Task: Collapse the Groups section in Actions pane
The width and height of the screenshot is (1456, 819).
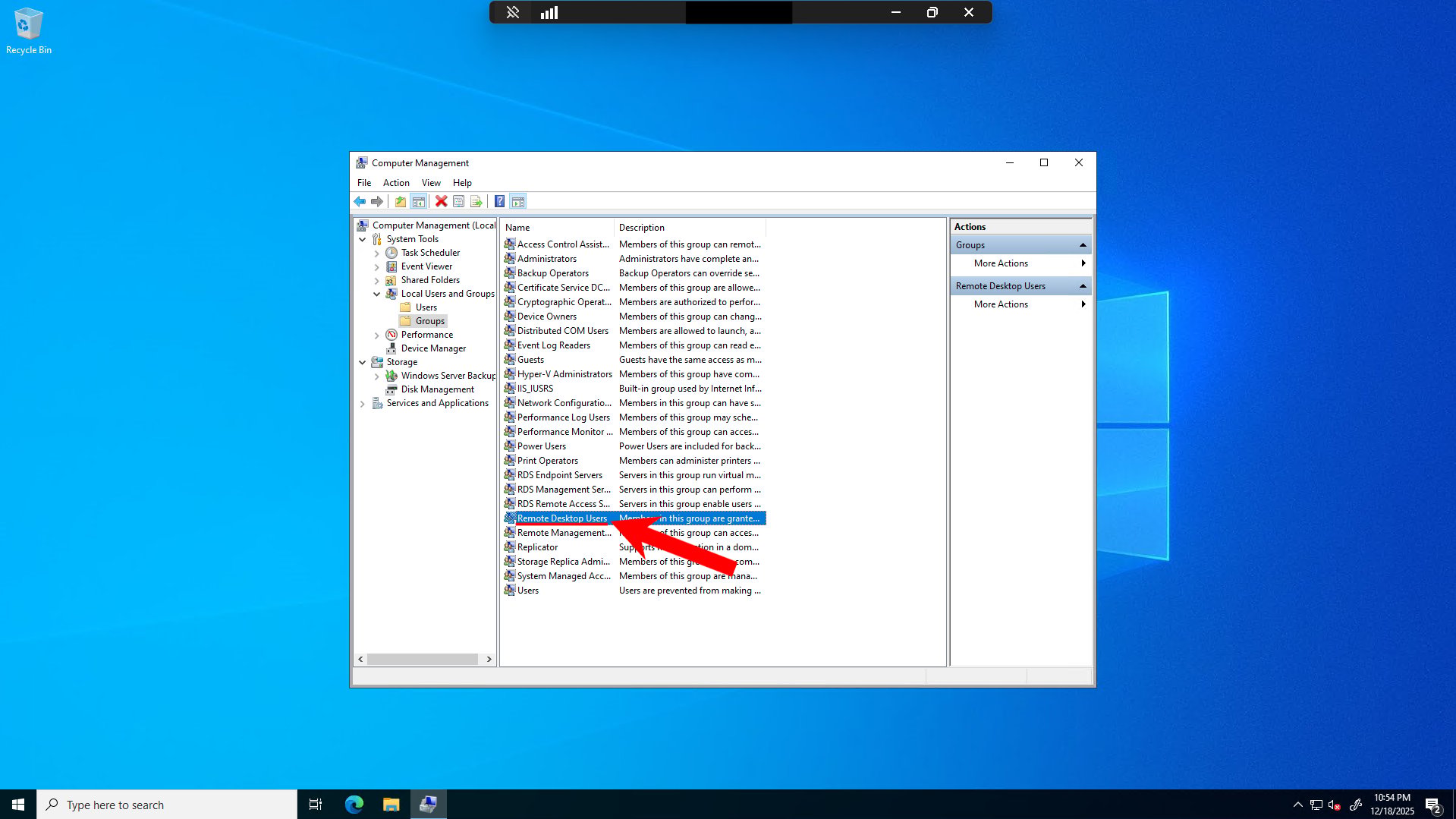Action: point(1083,245)
